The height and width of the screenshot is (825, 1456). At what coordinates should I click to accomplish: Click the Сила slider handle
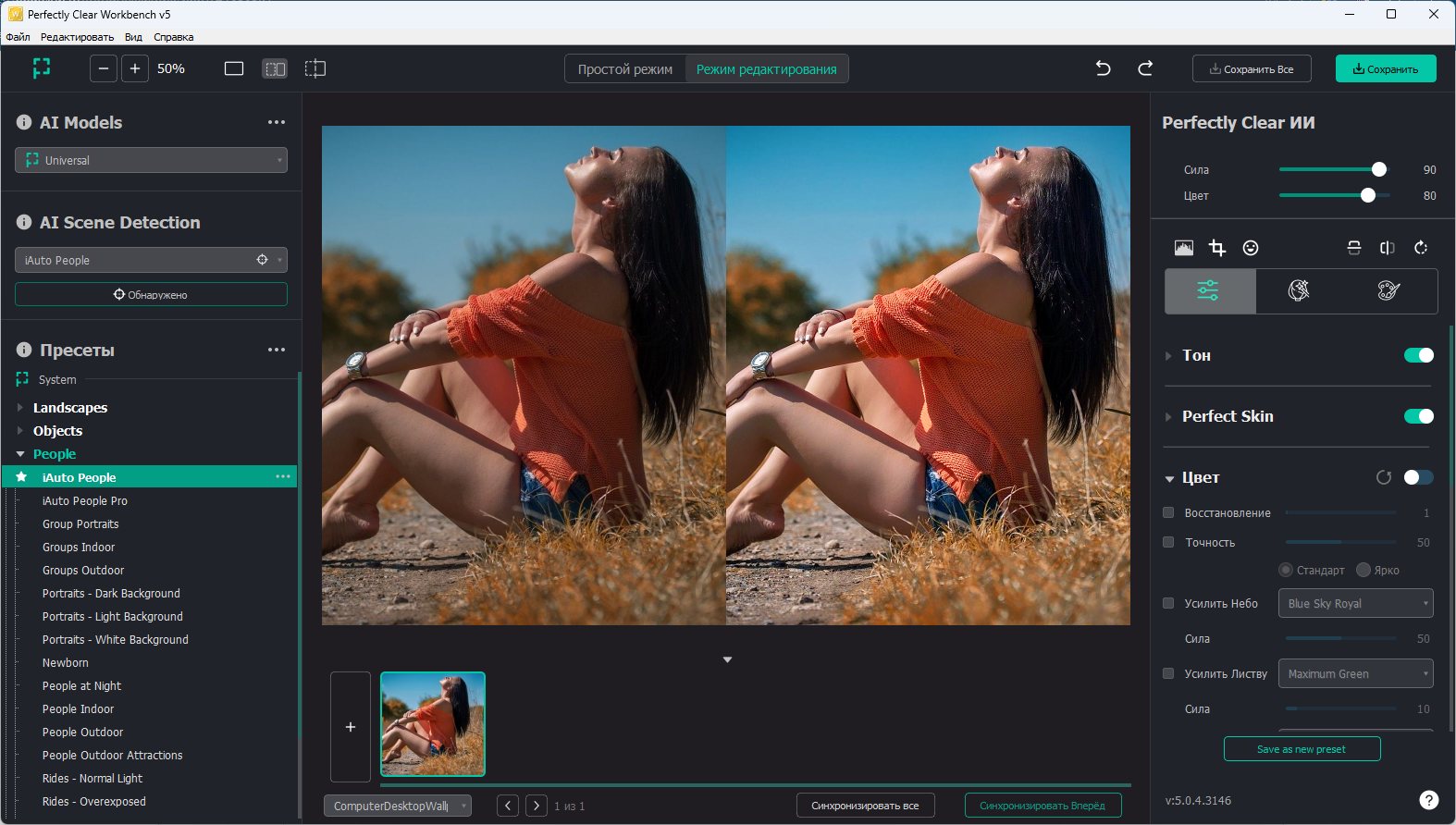(1379, 169)
